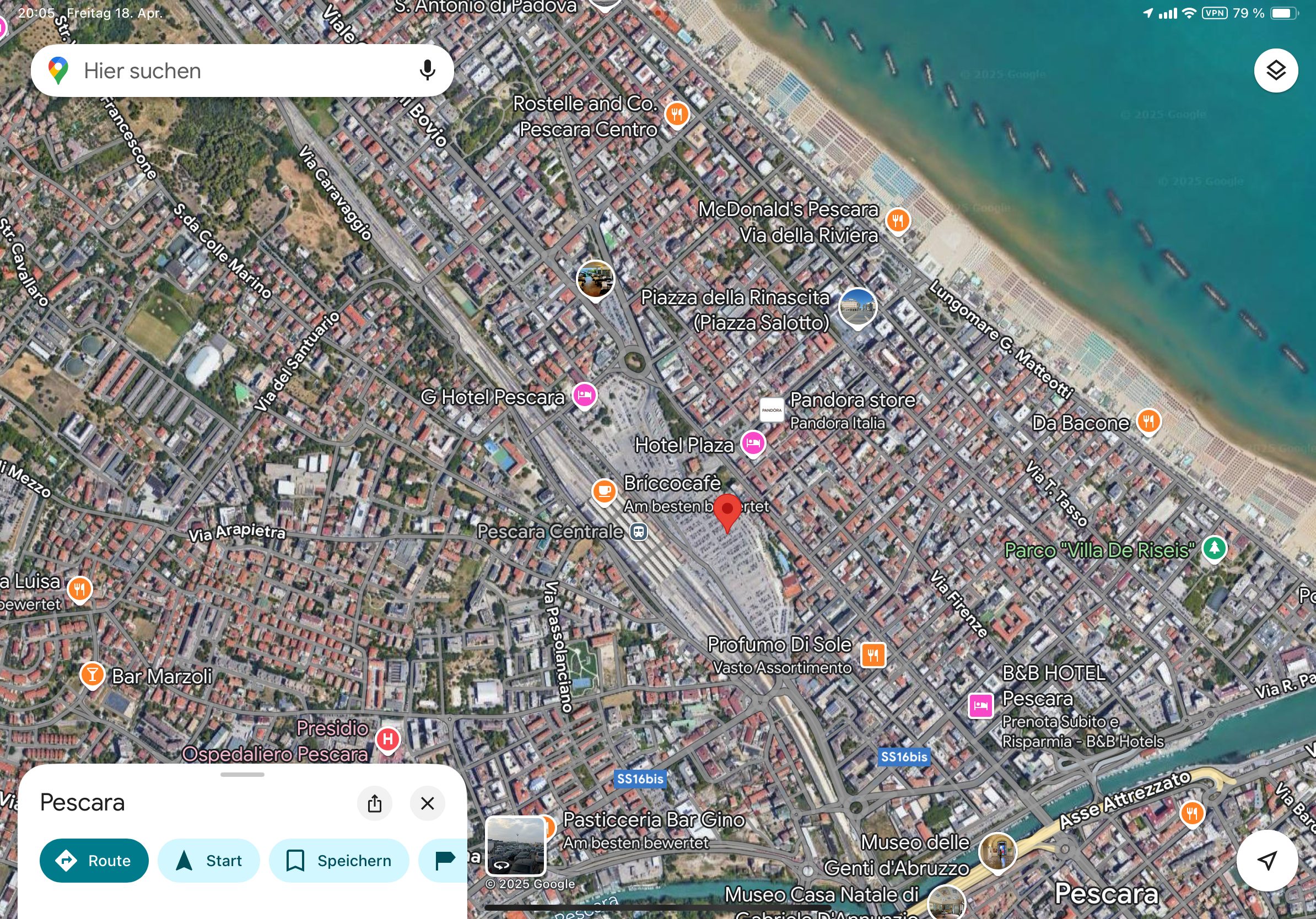Tap the flag button beside Speichern
1316x919 pixels.
(444, 860)
